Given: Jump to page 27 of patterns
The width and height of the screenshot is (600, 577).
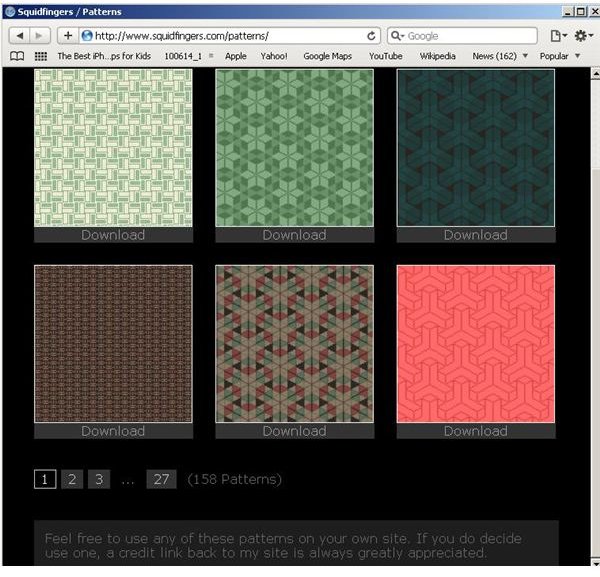Looking at the screenshot, I should point(161,479).
